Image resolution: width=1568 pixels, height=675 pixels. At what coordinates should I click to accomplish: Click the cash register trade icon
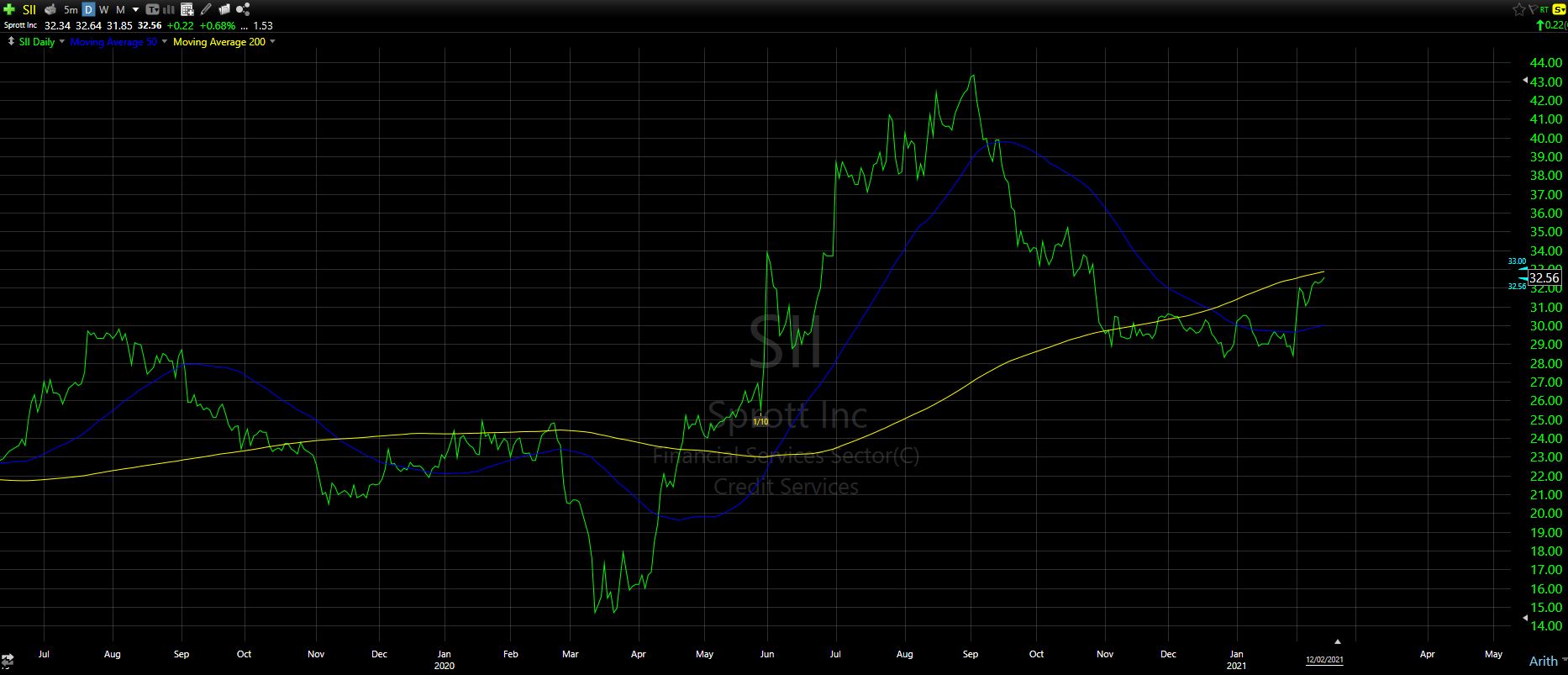(x=50, y=9)
